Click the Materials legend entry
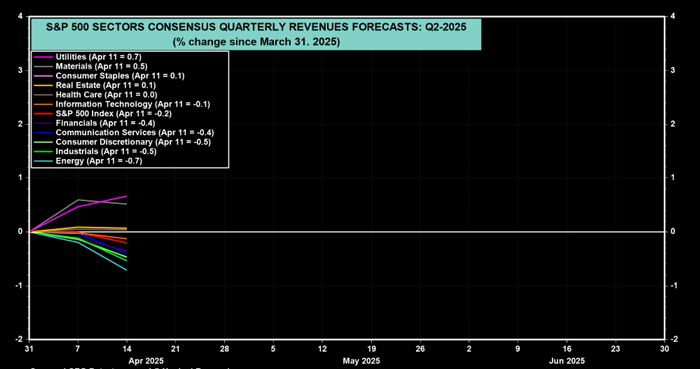Viewport: 700px width, 369px height. (101, 66)
